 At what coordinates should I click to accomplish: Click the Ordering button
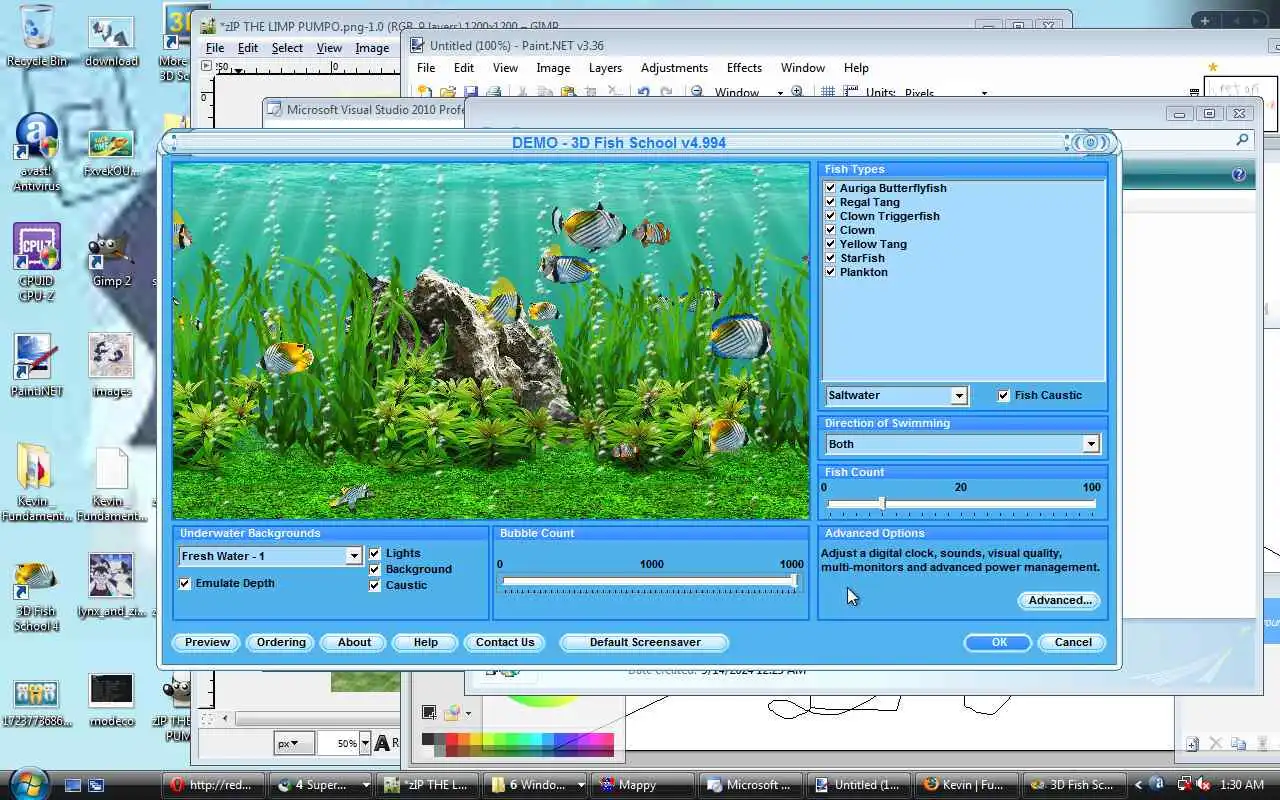(x=281, y=642)
